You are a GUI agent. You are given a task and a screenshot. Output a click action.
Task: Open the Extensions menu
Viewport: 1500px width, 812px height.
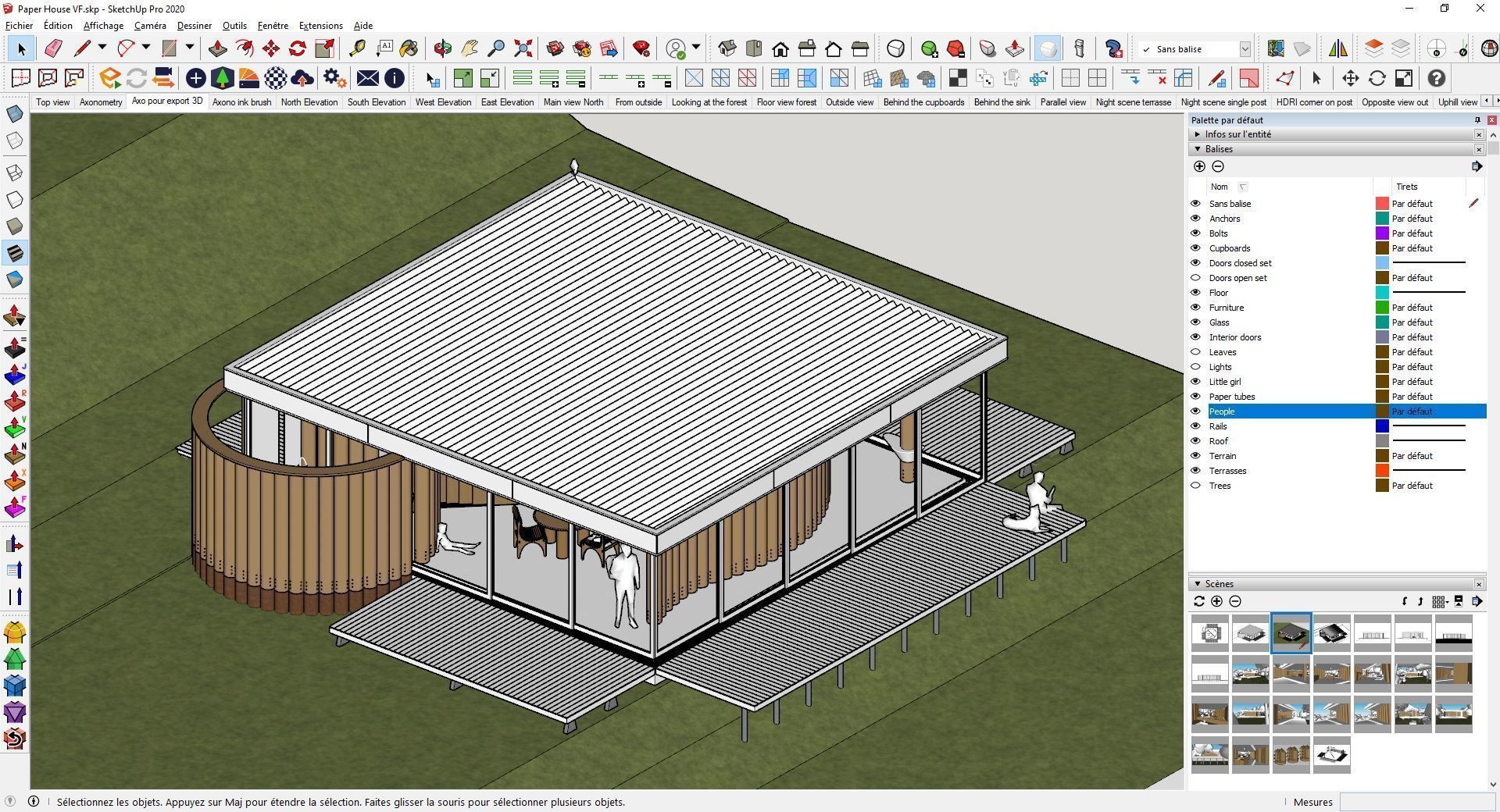click(x=320, y=26)
